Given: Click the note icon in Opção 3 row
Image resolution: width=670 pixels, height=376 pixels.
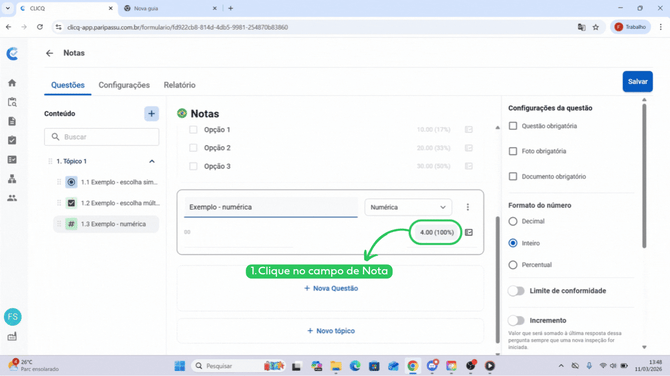Looking at the screenshot, I should [469, 166].
